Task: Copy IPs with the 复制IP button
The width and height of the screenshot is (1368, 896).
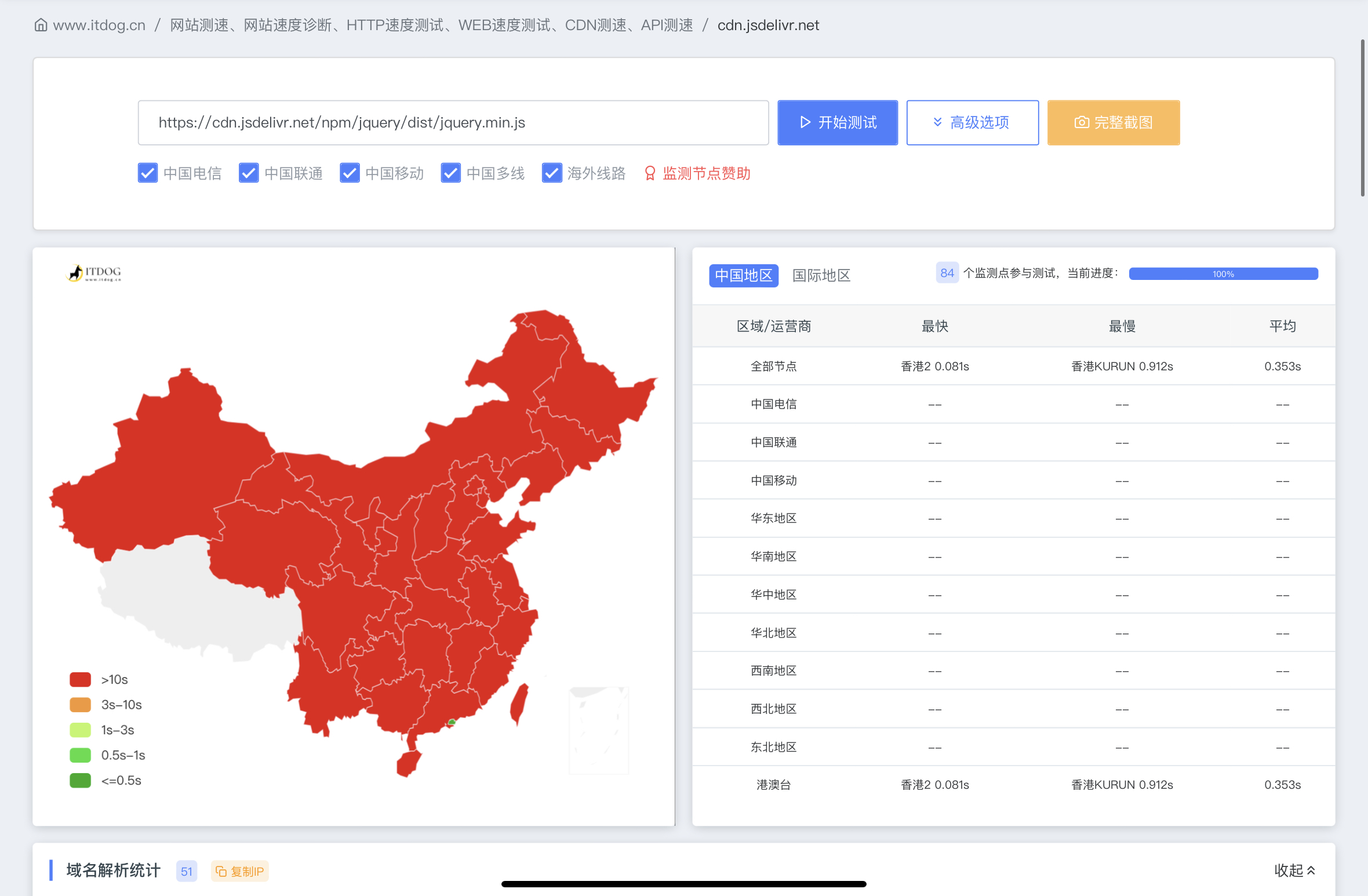Action: click(x=239, y=871)
